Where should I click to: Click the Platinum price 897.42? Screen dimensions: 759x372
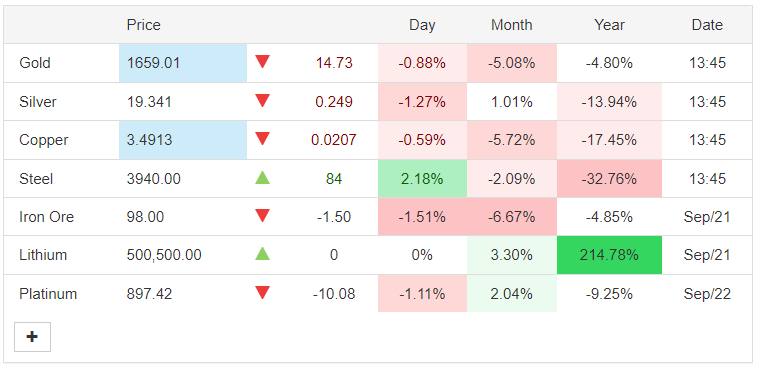[x=149, y=294]
